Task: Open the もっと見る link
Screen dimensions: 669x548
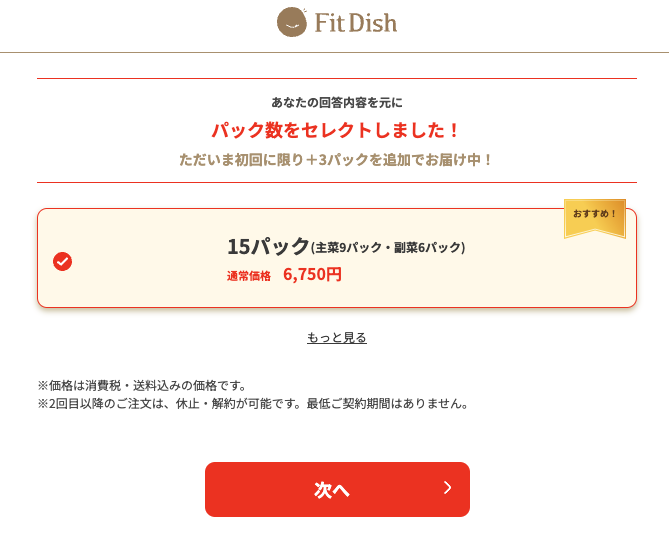Action: [x=337, y=338]
